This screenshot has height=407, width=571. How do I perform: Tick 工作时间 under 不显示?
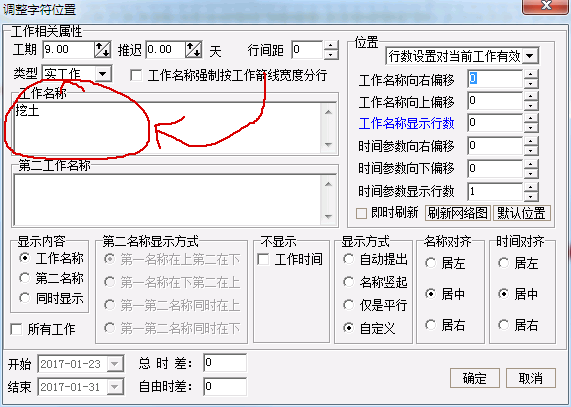(263, 259)
